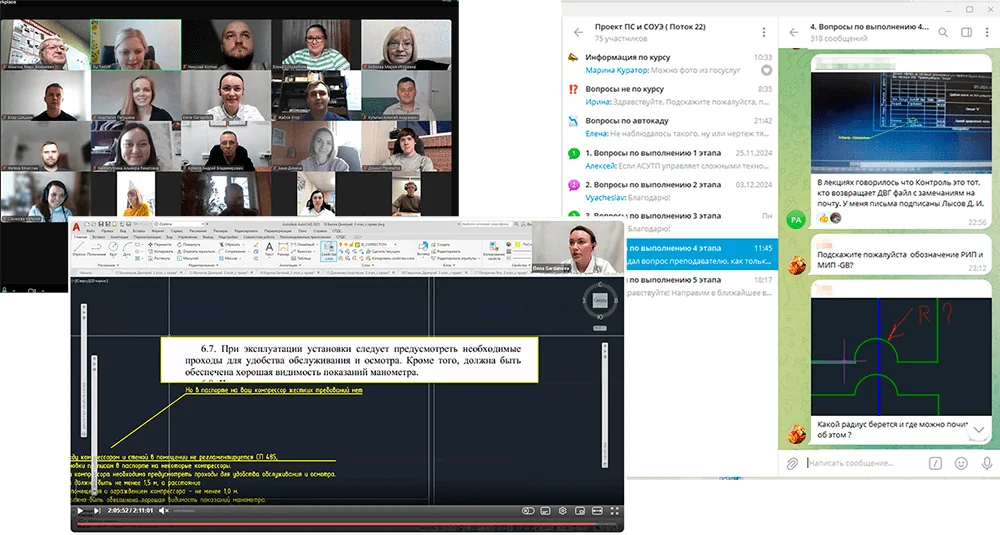This screenshot has height=535, width=1000.
Task: Seek on the red video progress bar
Action: tap(347, 524)
